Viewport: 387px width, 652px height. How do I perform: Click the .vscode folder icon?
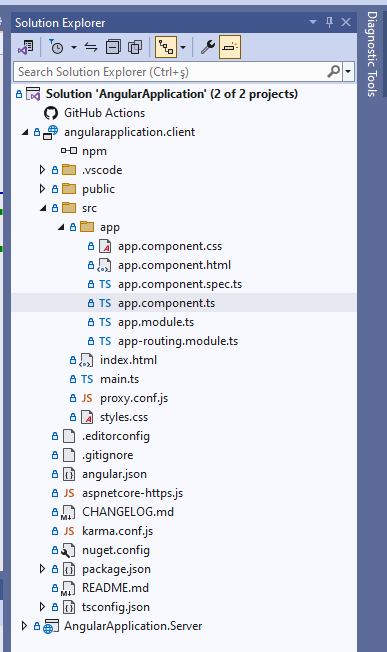69,170
